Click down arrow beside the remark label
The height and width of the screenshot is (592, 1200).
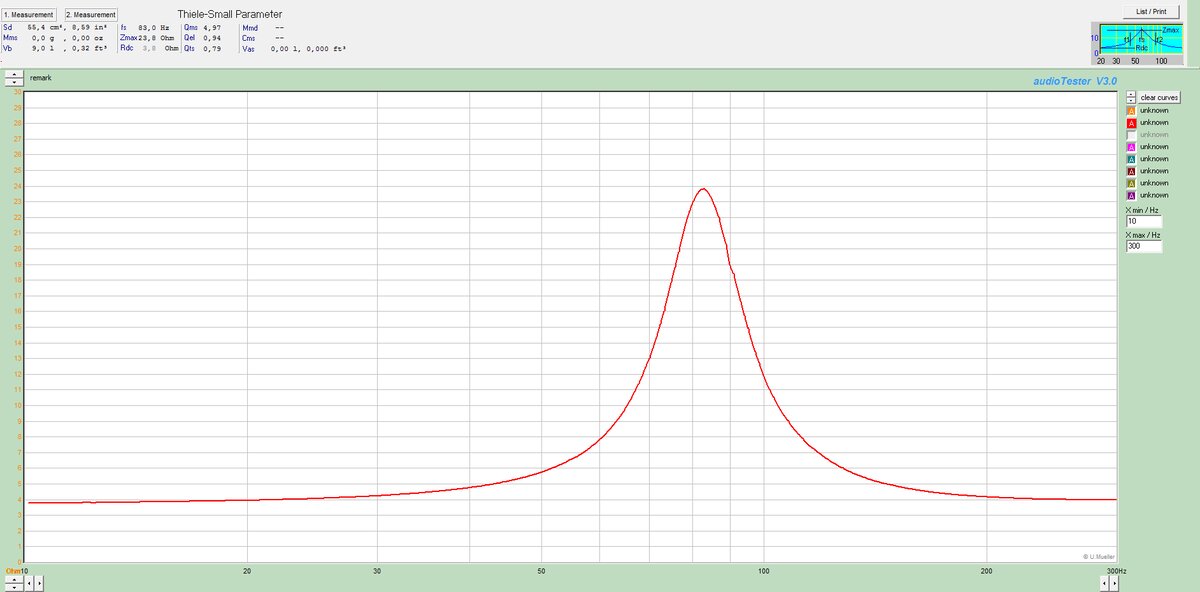pos(14,81)
